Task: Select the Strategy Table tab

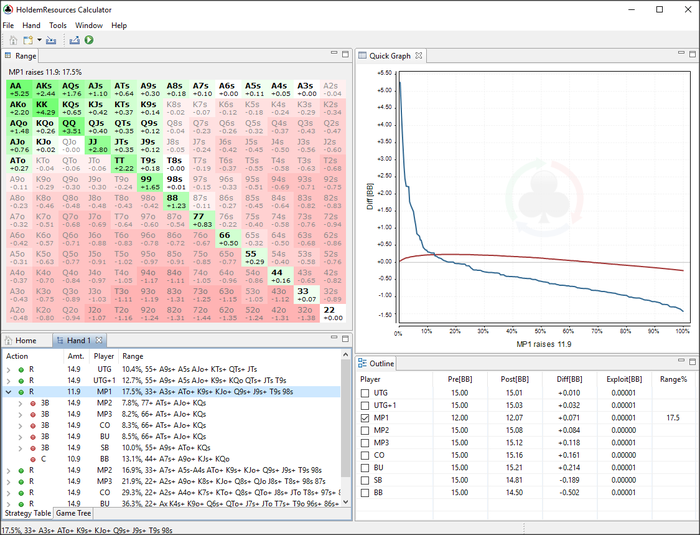Action: click(28, 513)
